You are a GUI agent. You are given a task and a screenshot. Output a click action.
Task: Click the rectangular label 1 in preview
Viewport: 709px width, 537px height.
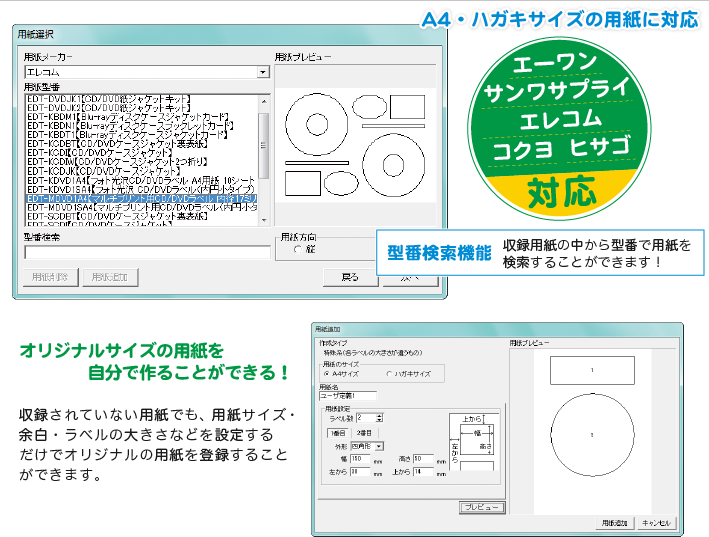592,370
